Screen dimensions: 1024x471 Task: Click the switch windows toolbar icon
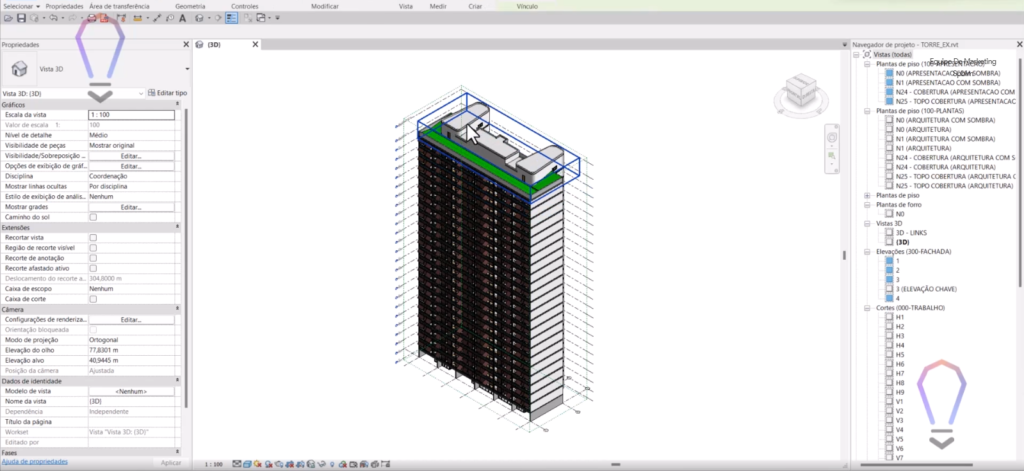coord(261,18)
